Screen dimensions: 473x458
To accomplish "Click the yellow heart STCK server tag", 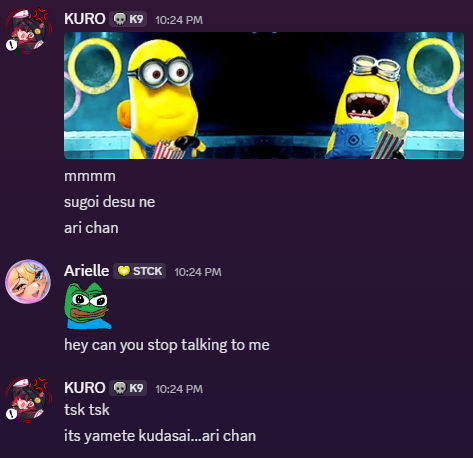I will coord(139,271).
